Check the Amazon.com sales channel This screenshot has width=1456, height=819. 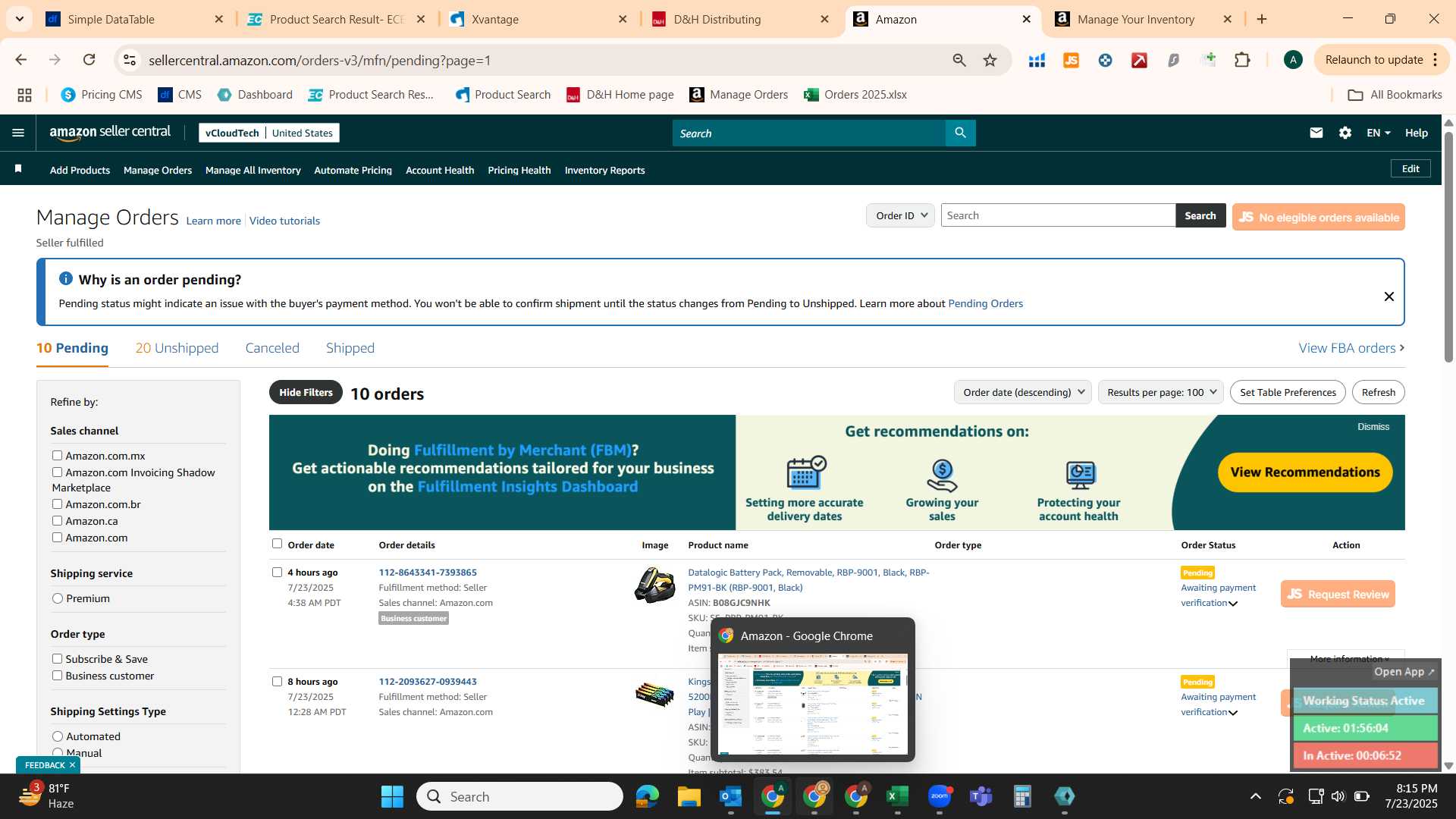(57, 537)
